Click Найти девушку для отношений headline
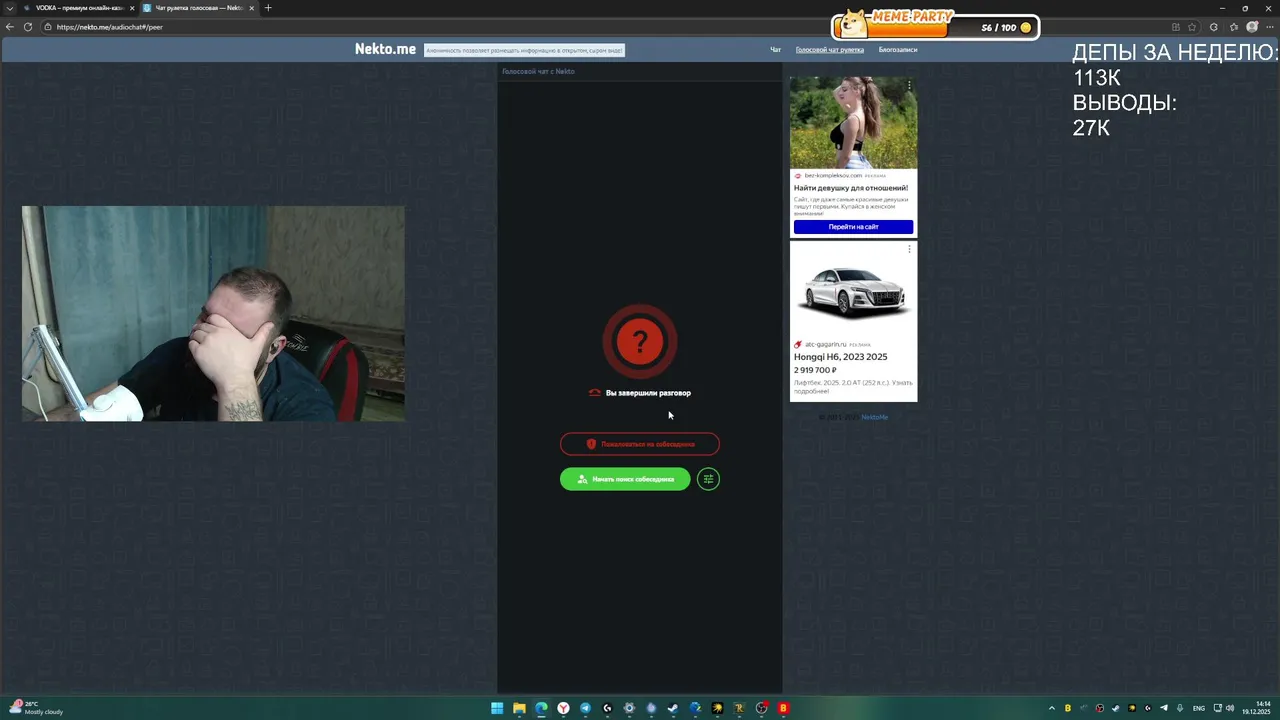1280x720 pixels. pos(851,188)
